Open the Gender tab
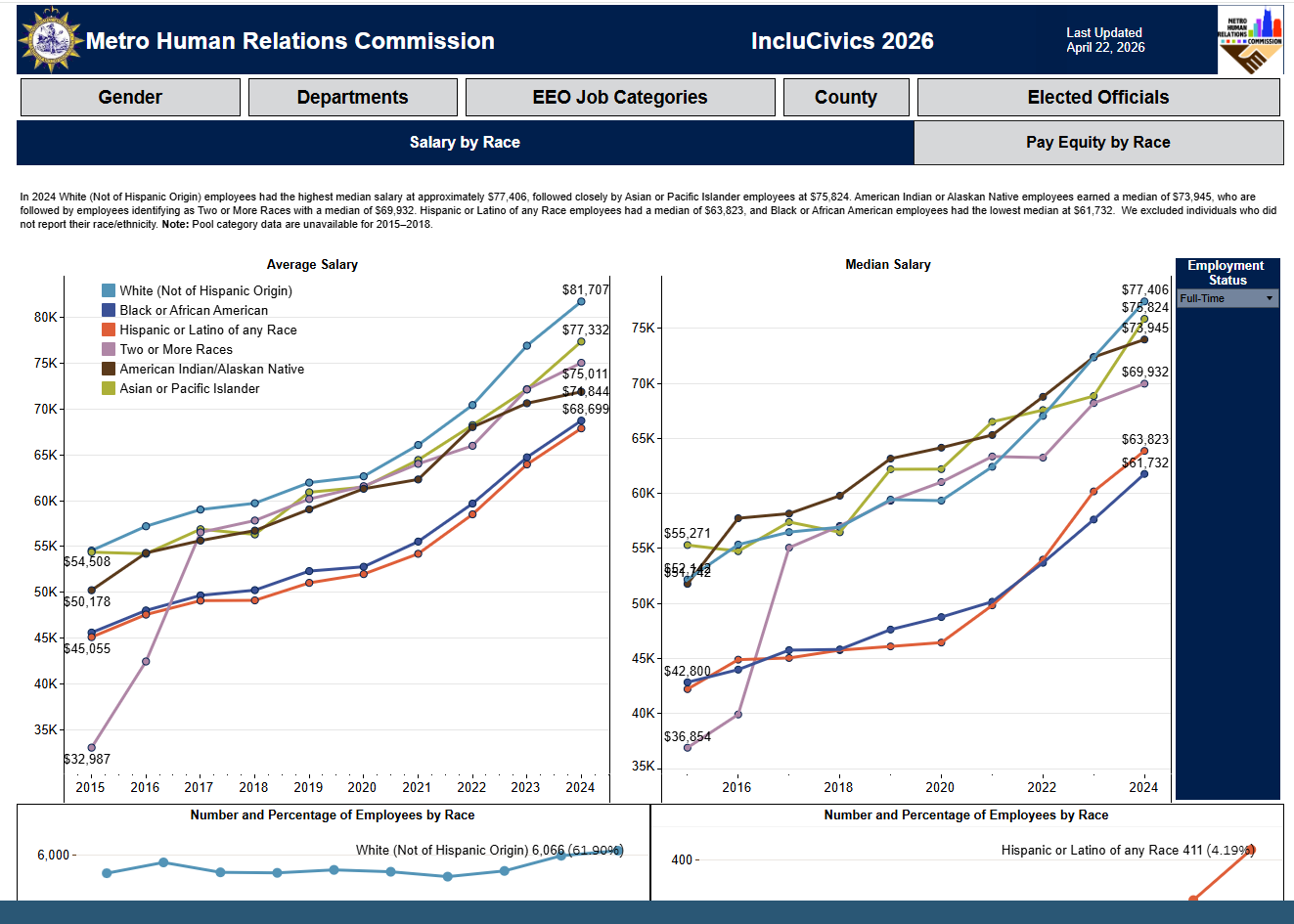Image resolution: width=1294 pixels, height=924 pixels. click(x=130, y=98)
